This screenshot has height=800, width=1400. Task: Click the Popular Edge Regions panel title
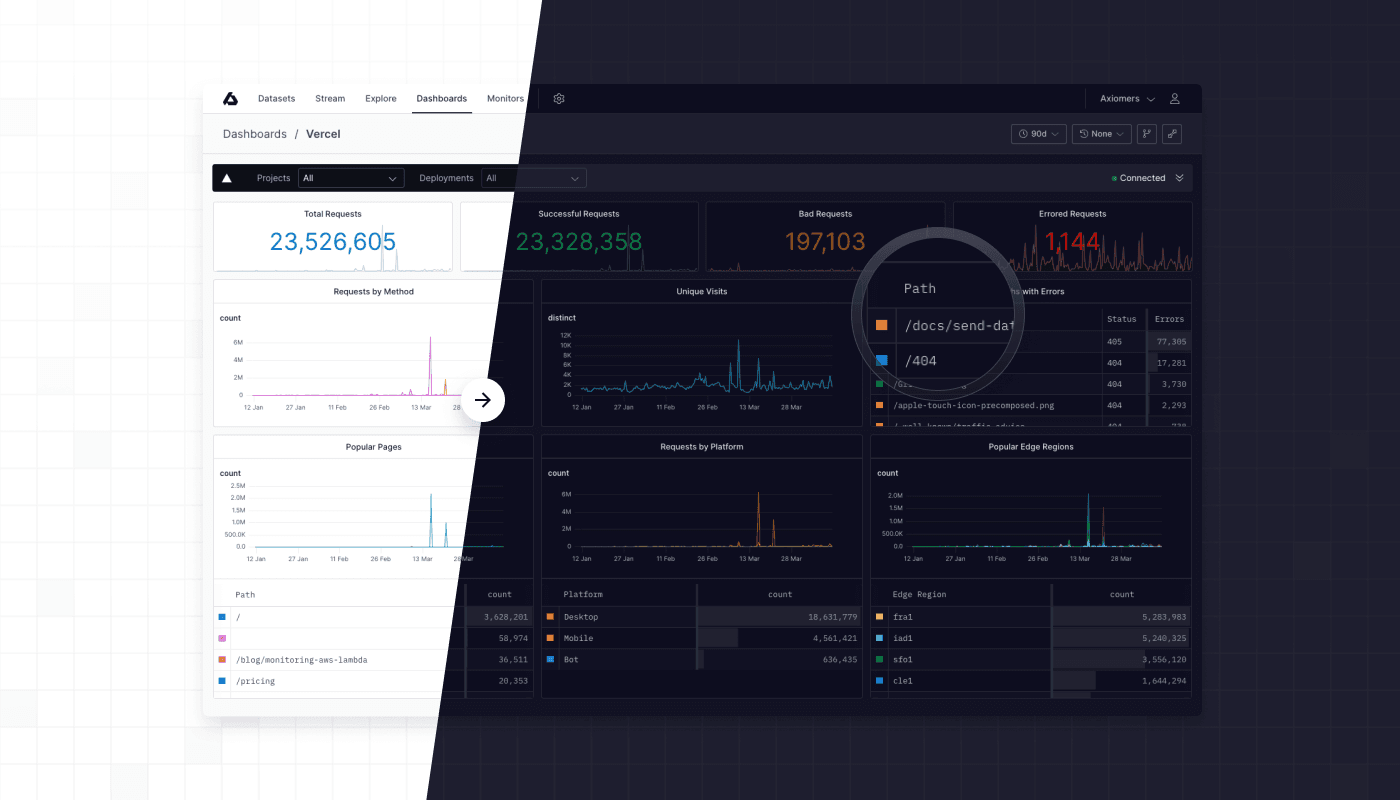pos(1030,447)
